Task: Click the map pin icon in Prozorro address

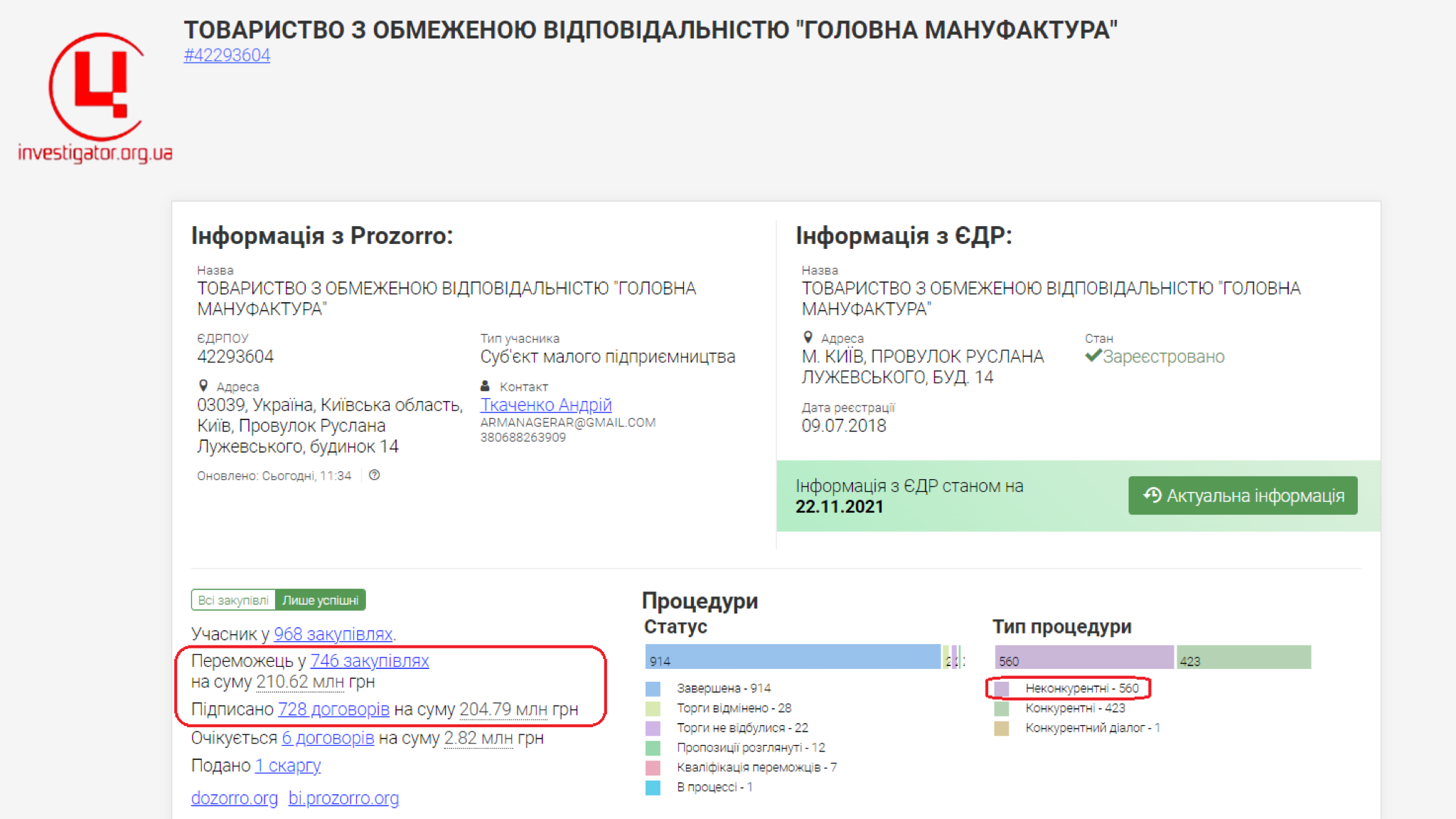Action: pos(203,386)
